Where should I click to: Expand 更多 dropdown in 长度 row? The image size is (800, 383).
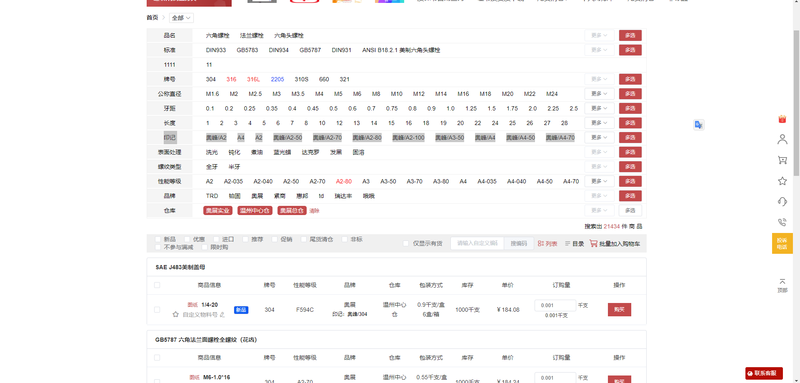[x=599, y=123]
